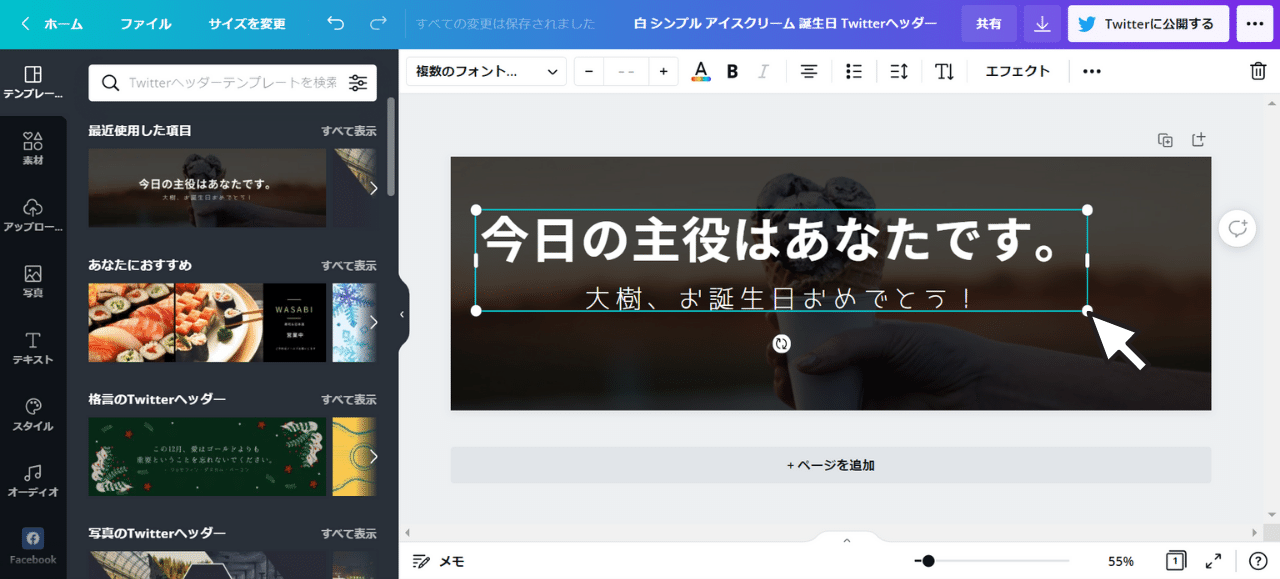Viewport: 1280px width, 579px height.
Task: Advance the quote templates row
Action: tap(373, 456)
